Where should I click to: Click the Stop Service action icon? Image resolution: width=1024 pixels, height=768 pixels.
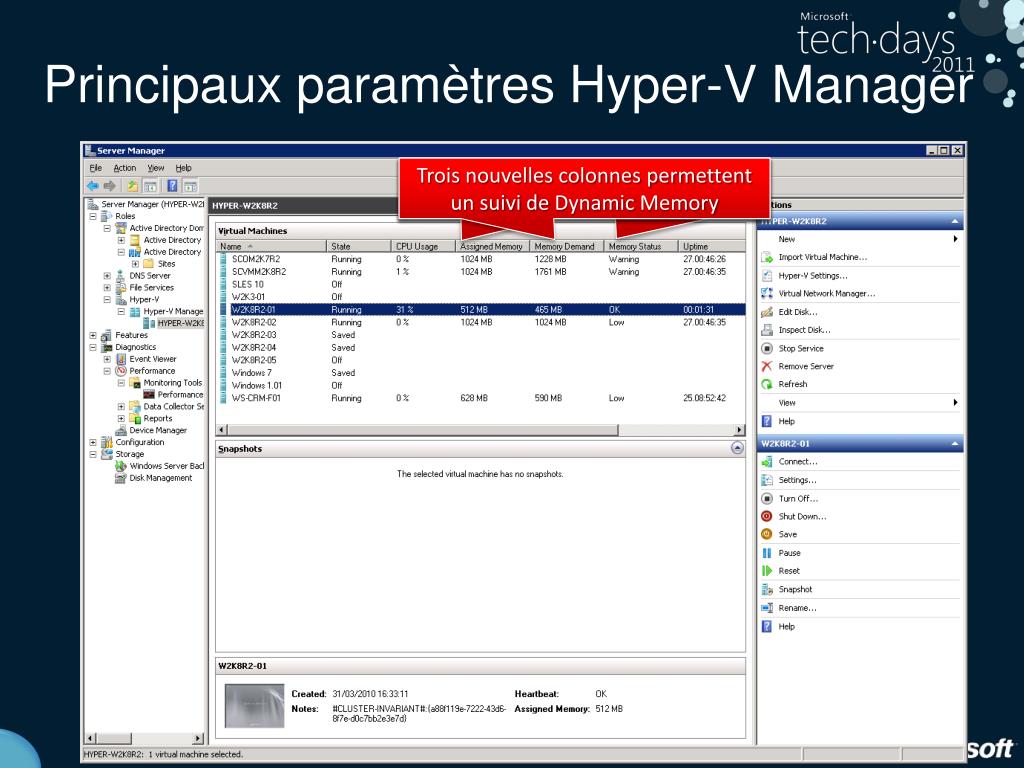(x=767, y=349)
